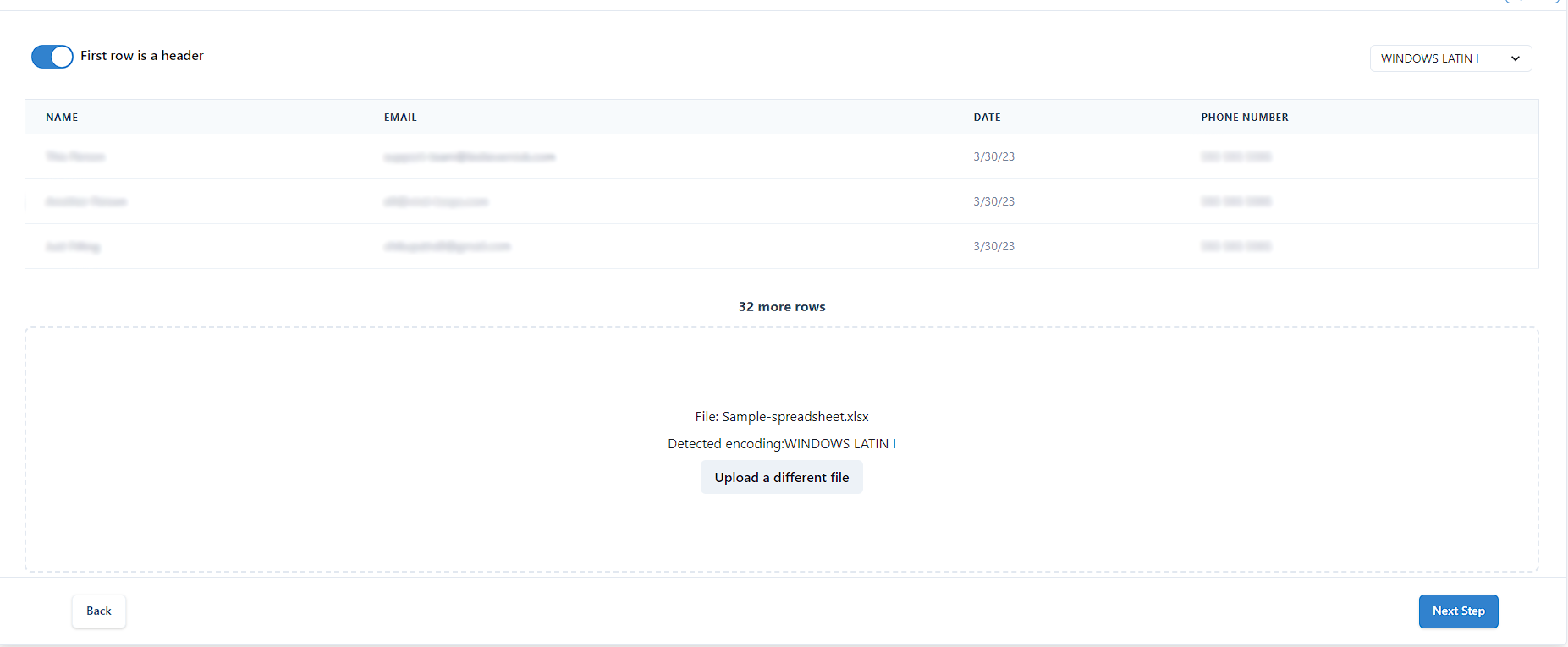Click the 32 more rows label
The height and width of the screenshot is (647, 1568).
(x=782, y=307)
